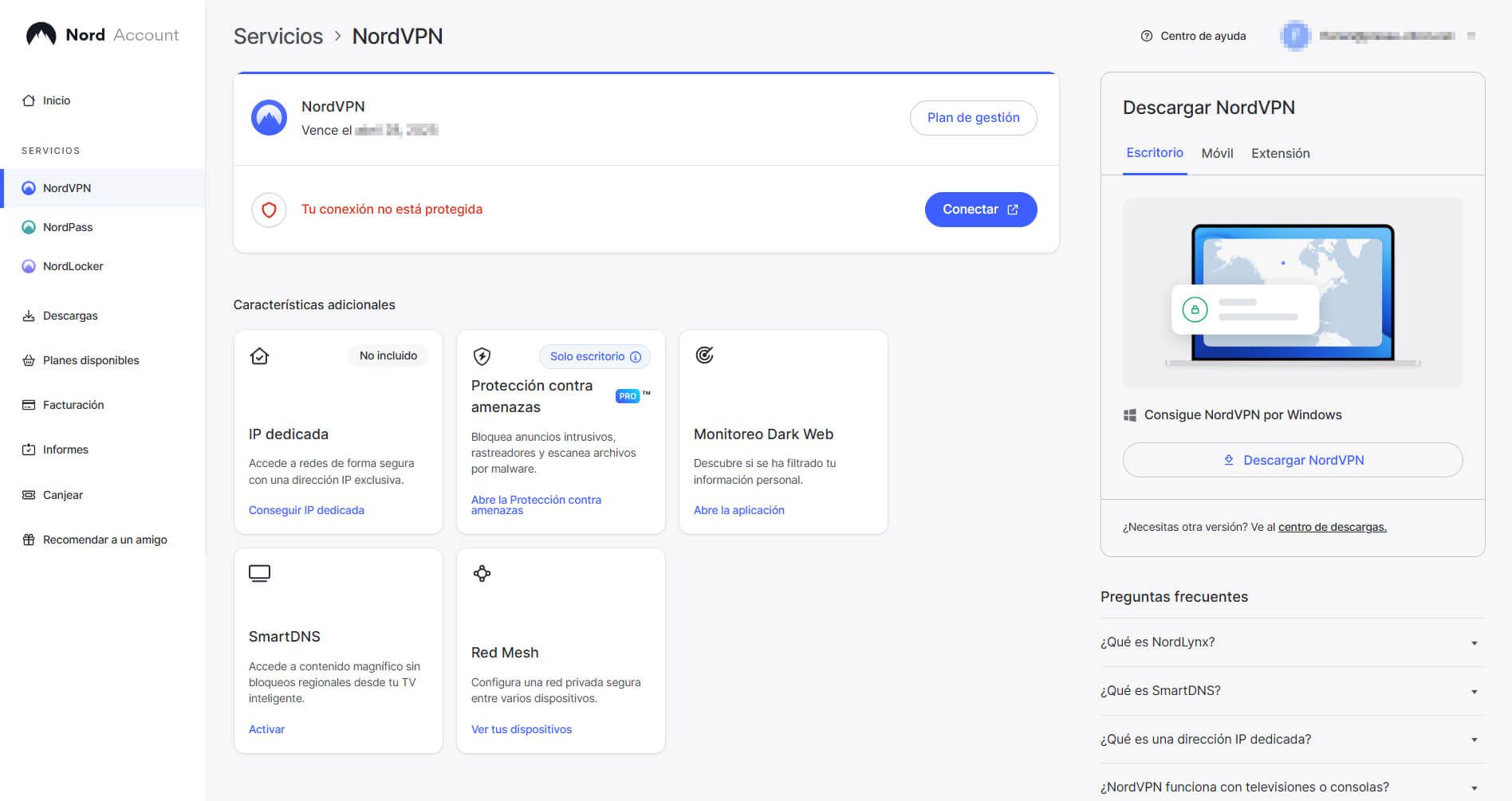Click the NordVPN sidebar icon

click(29, 188)
